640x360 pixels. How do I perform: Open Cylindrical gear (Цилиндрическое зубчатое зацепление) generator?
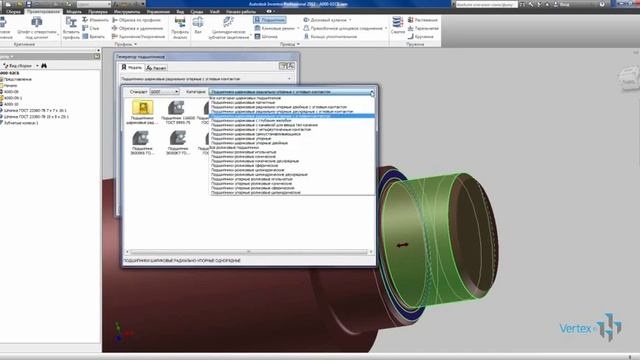pyautogui.click(x=228, y=28)
